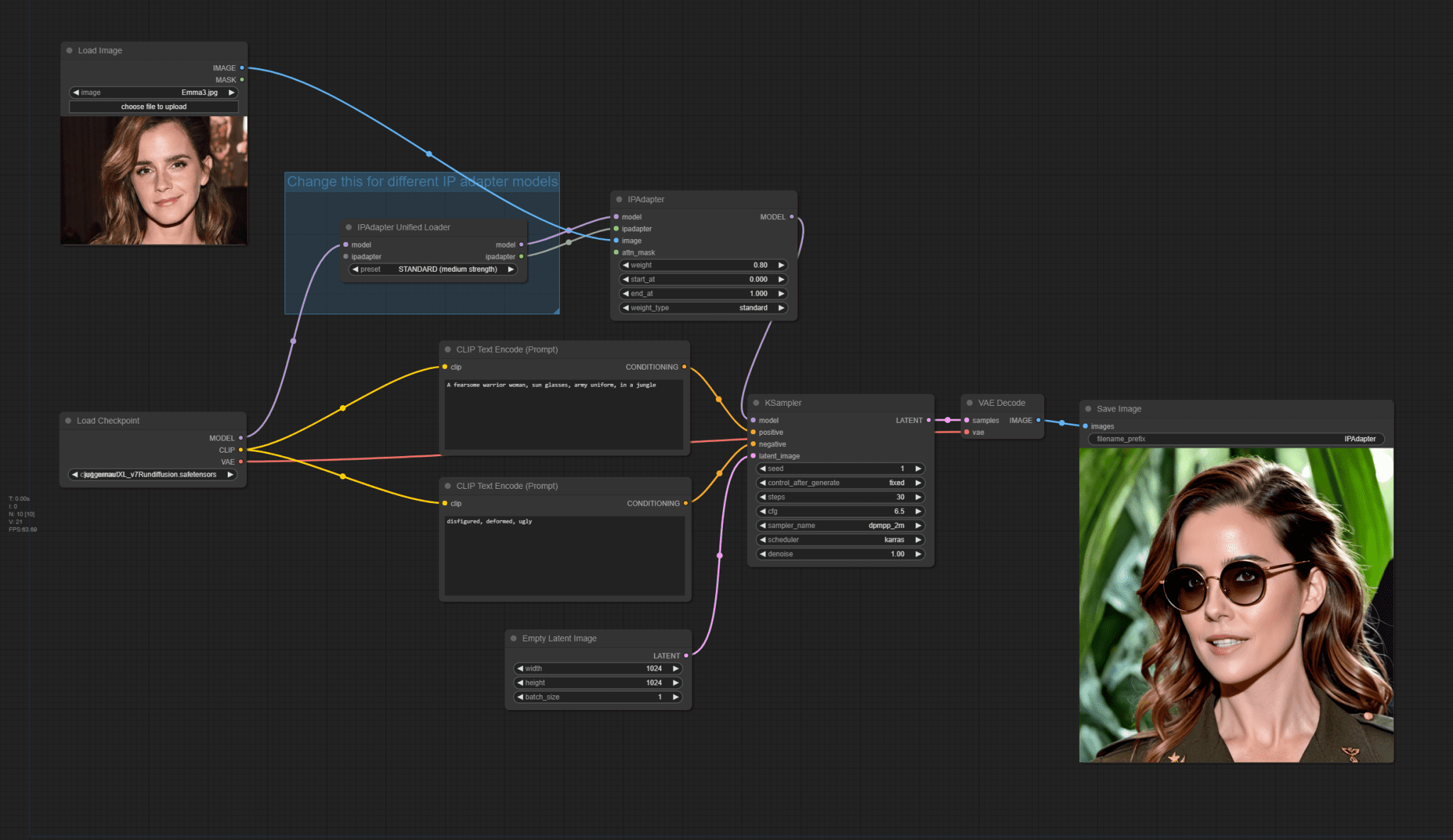The image size is (1453, 840).
Task: Toggle collapse on the VAE Decode node
Action: click(x=970, y=403)
